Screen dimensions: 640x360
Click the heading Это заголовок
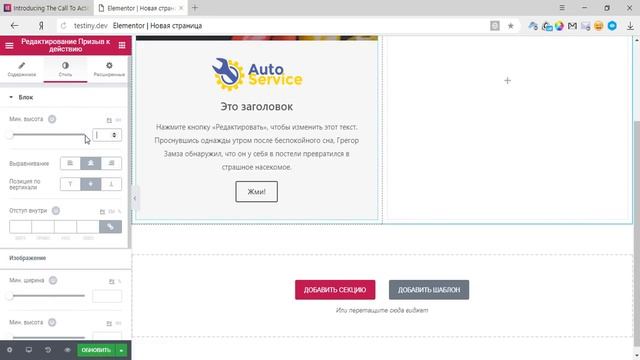[x=256, y=107]
